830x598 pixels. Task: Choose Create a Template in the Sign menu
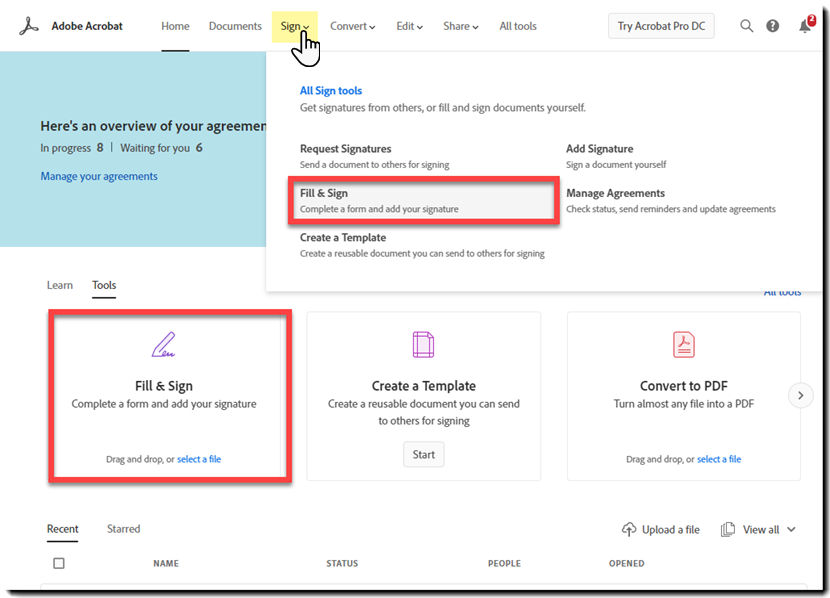[x=423, y=245]
